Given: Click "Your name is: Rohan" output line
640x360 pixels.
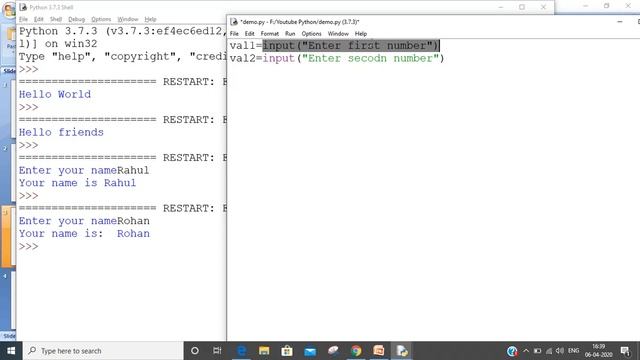Looking at the screenshot, I should point(84,233).
